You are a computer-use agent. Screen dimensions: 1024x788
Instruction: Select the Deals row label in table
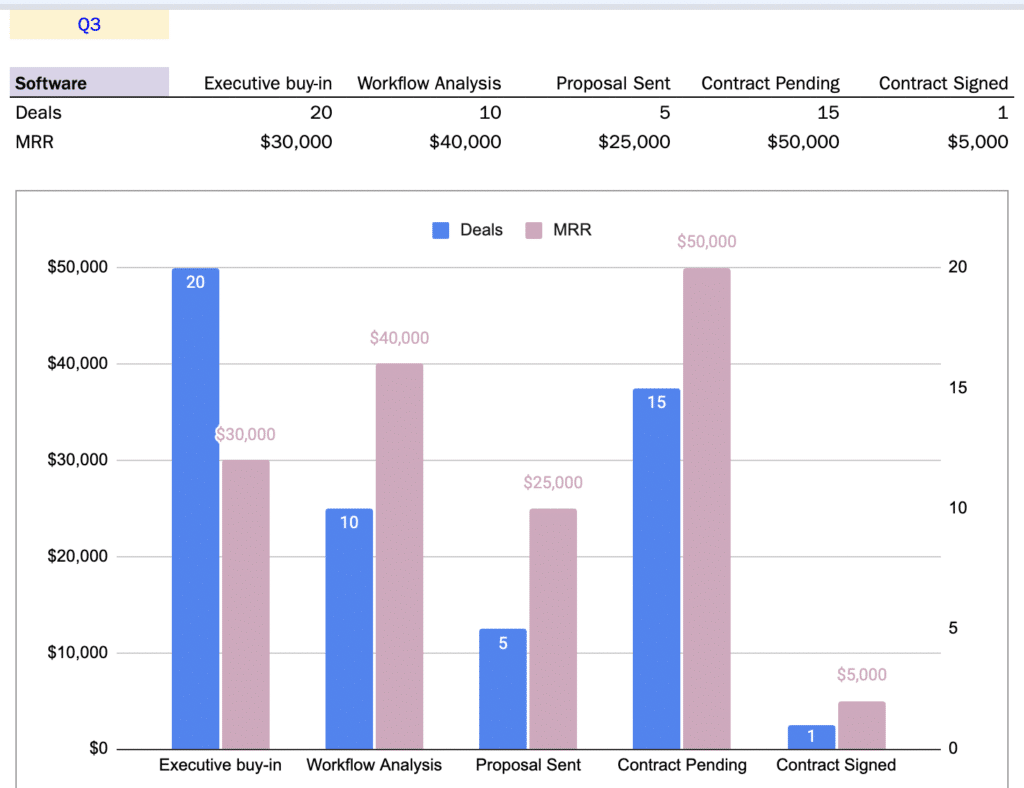coord(38,113)
